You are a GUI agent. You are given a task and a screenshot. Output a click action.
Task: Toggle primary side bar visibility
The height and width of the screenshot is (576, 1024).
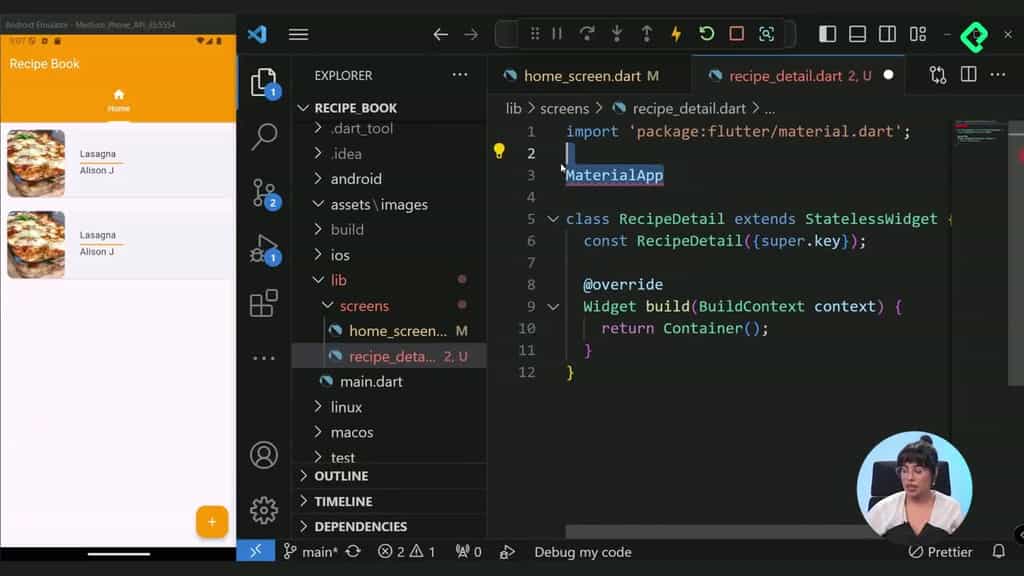click(827, 34)
